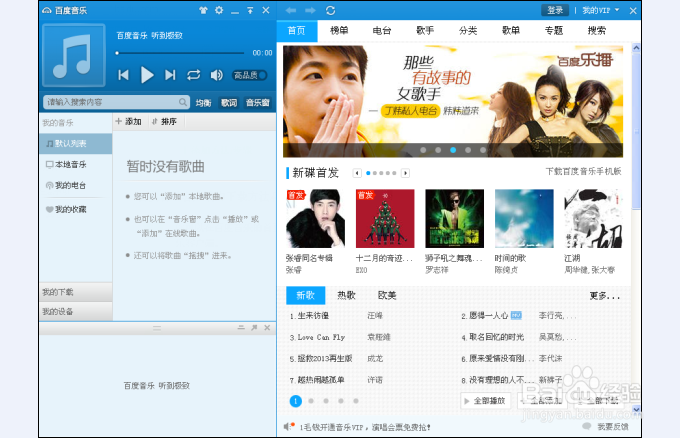Click the 更多... link
680x438 pixels.
604,296
